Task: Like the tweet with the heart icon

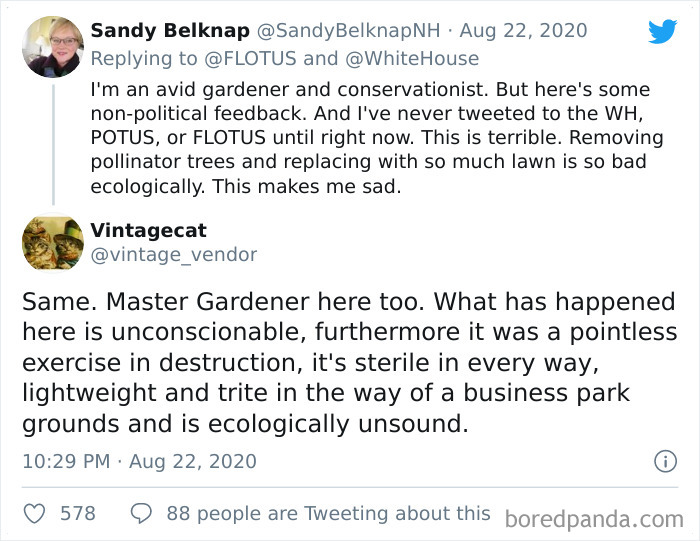Action: (34, 514)
